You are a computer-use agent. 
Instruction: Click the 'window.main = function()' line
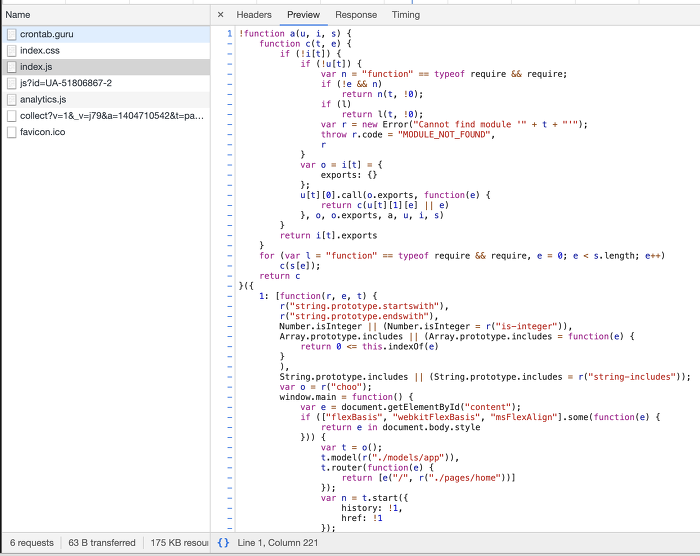click(x=346, y=397)
